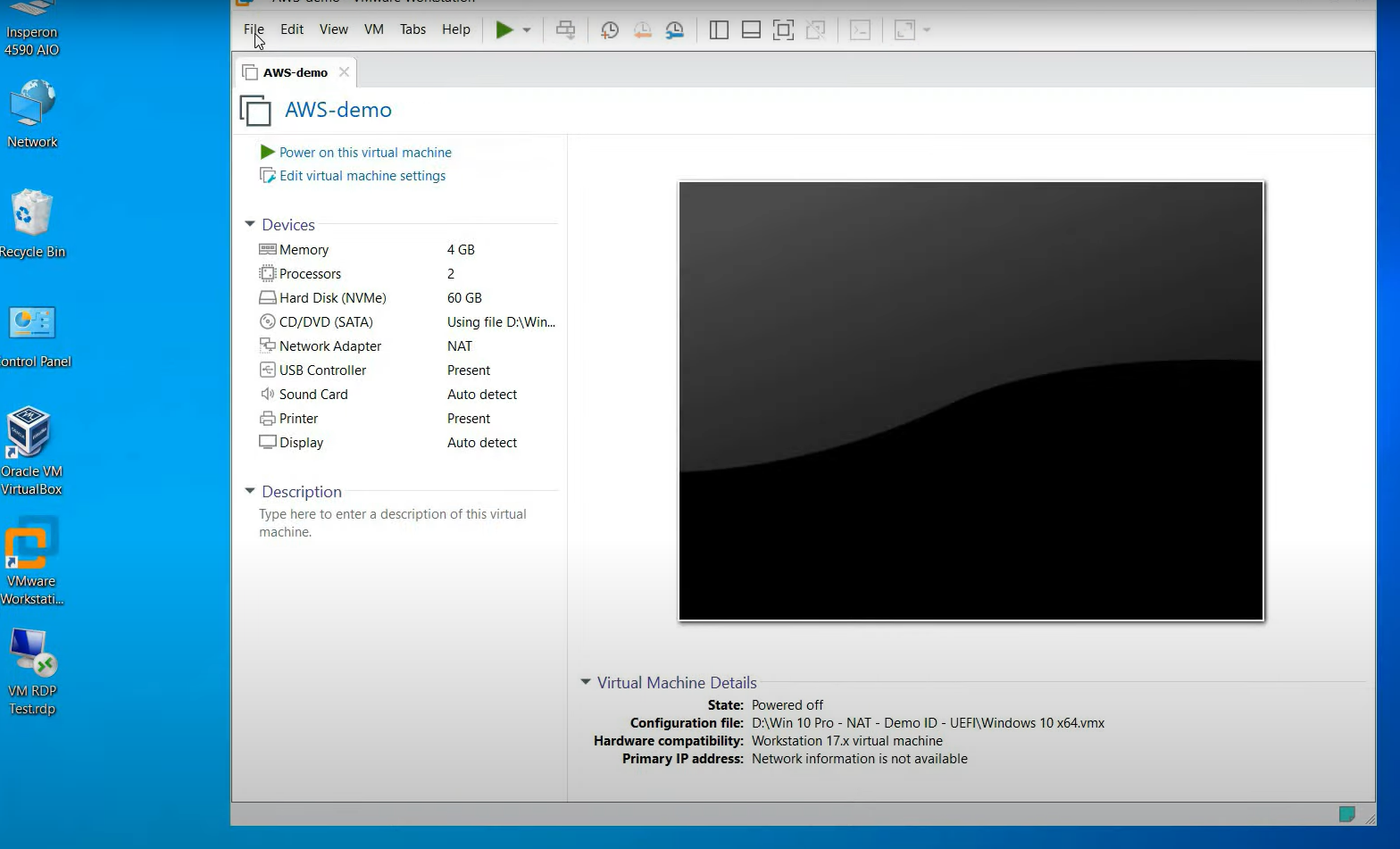The image size is (1400, 849).
Task: Open the File menu
Action: (x=254, y=29)
